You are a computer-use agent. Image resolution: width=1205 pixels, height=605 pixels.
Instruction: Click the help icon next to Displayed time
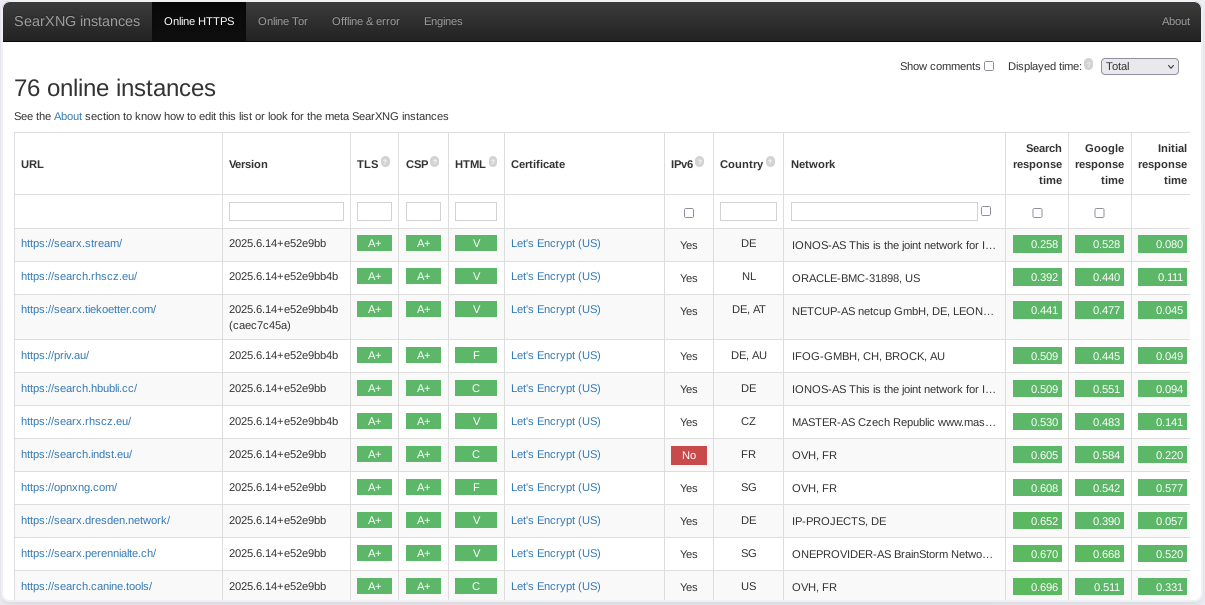[x=1088, y=64]
